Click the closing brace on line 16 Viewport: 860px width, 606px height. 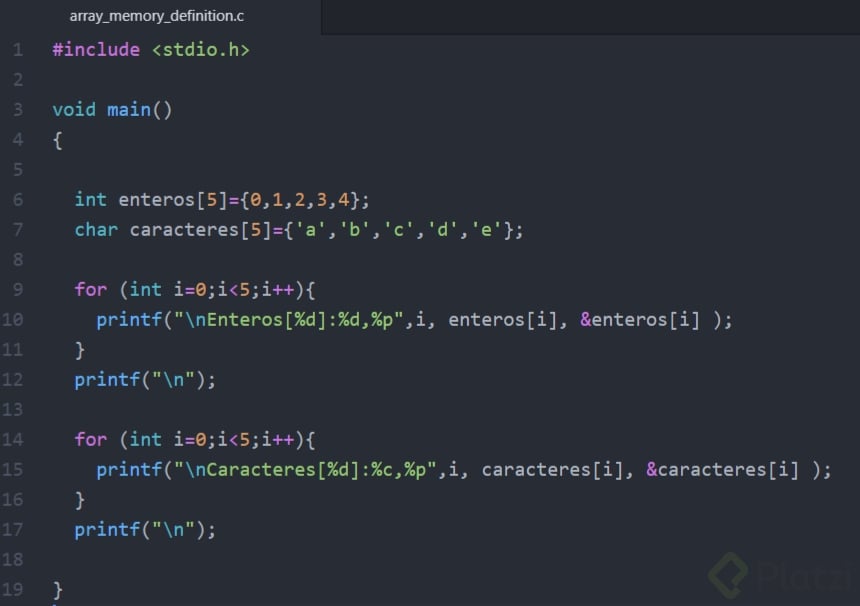coord(81,499)
